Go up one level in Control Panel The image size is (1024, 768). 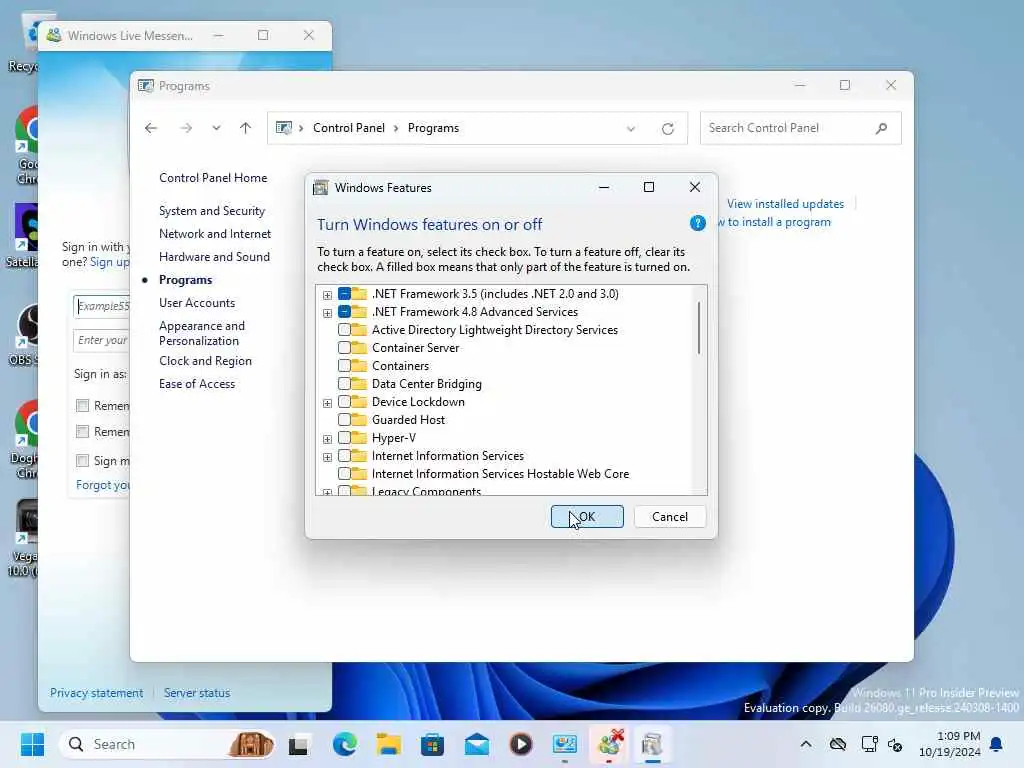[x=246, y=128]
